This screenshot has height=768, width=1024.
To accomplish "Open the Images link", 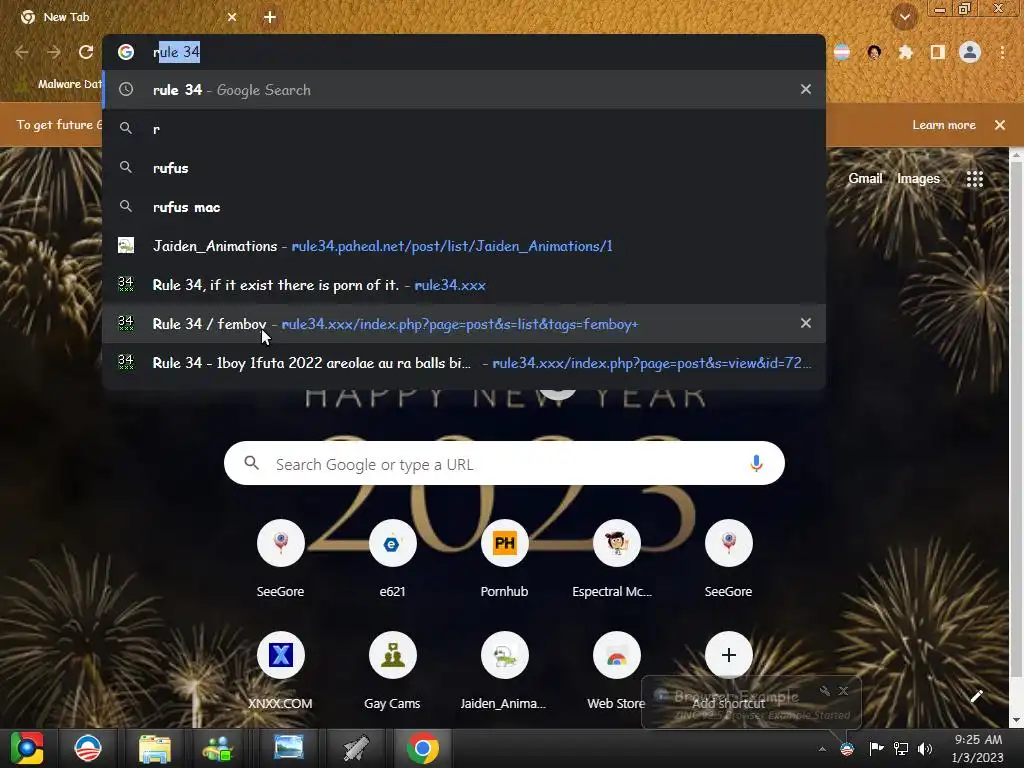I will (x=918, y=178).
